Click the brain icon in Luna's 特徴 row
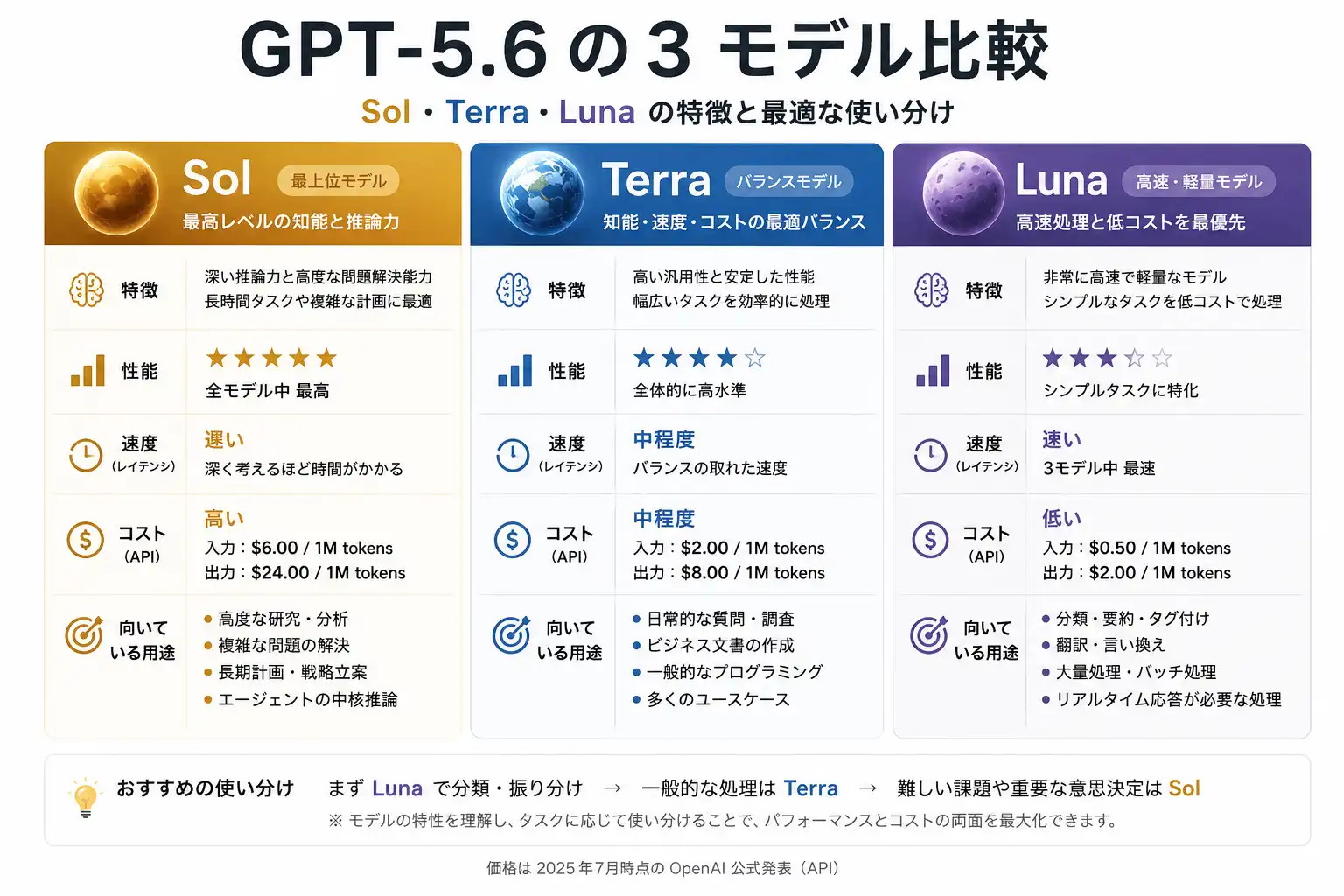The image size is (1344, 896). pos(931,290)
